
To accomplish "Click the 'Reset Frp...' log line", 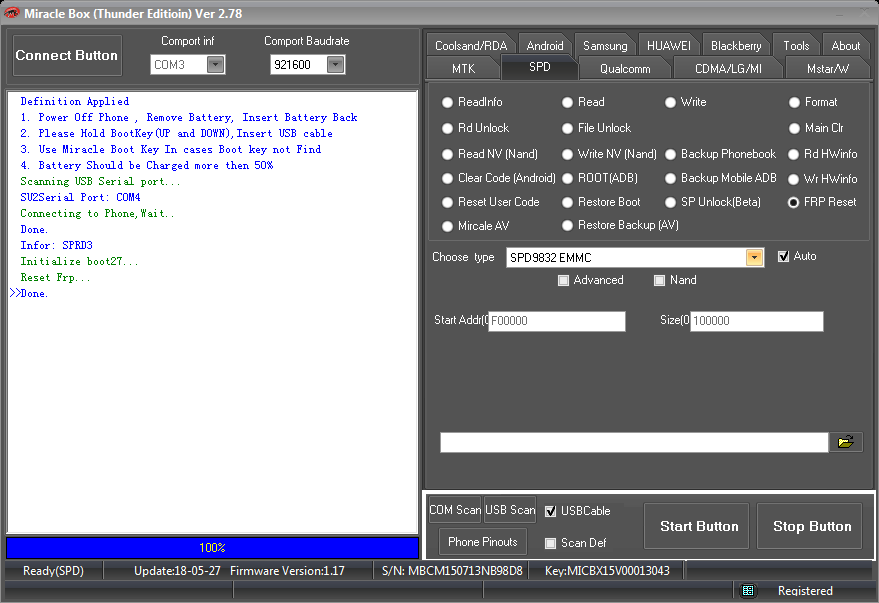I will 55,277.
